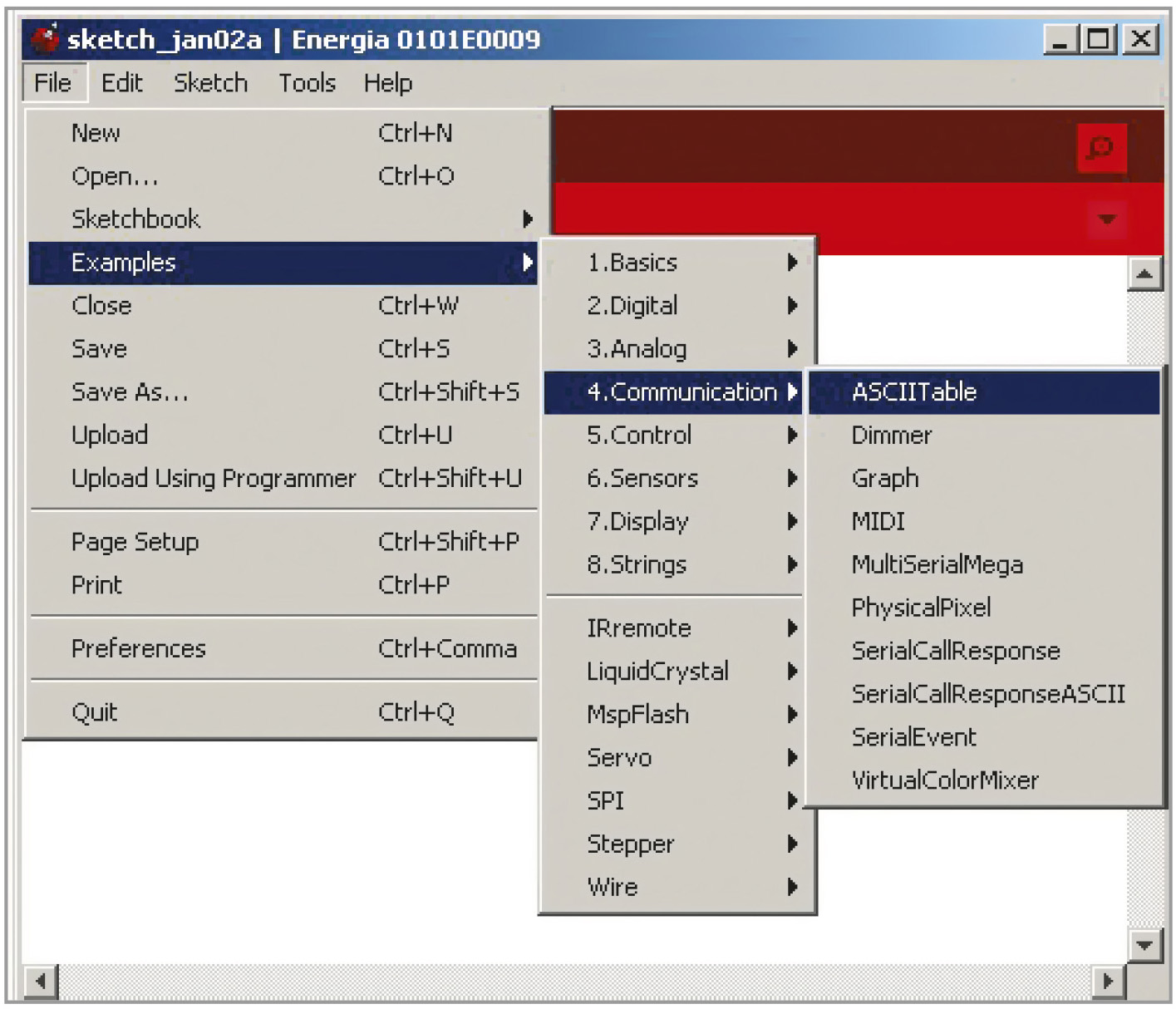
Task: Expand the Examples submenu
Action: click(x=283, y=263)
